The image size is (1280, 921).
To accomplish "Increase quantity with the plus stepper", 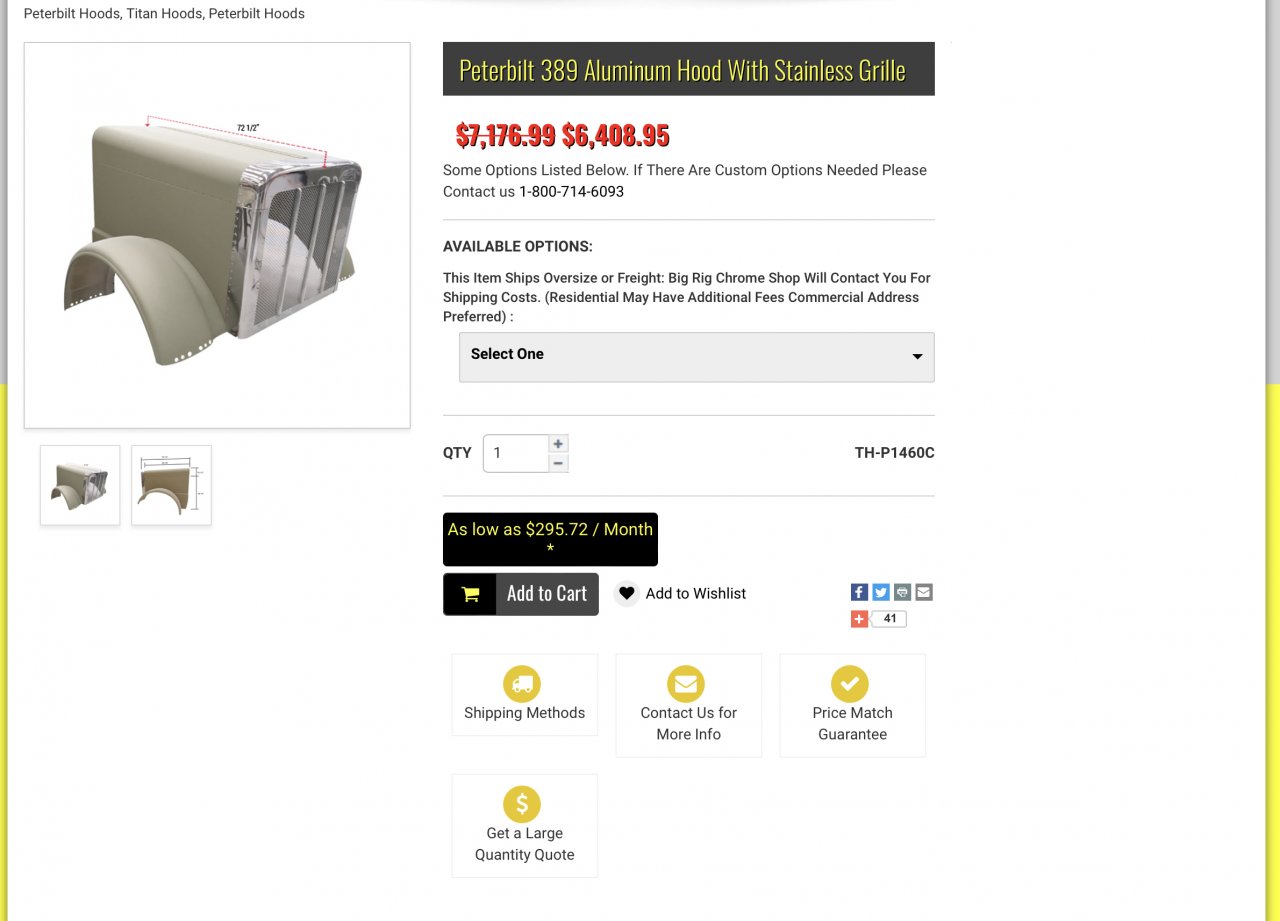I will point(558,443).
